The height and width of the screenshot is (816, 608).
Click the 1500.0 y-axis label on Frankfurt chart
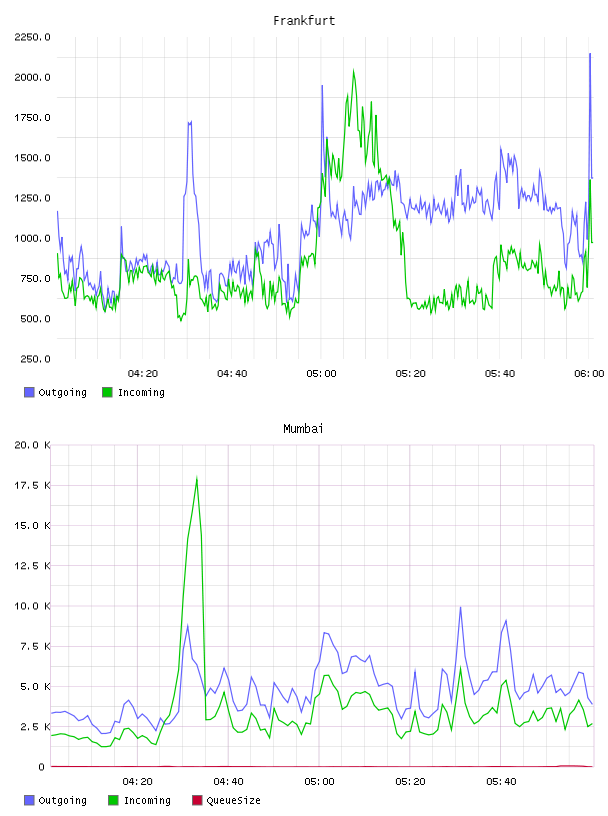32,158
